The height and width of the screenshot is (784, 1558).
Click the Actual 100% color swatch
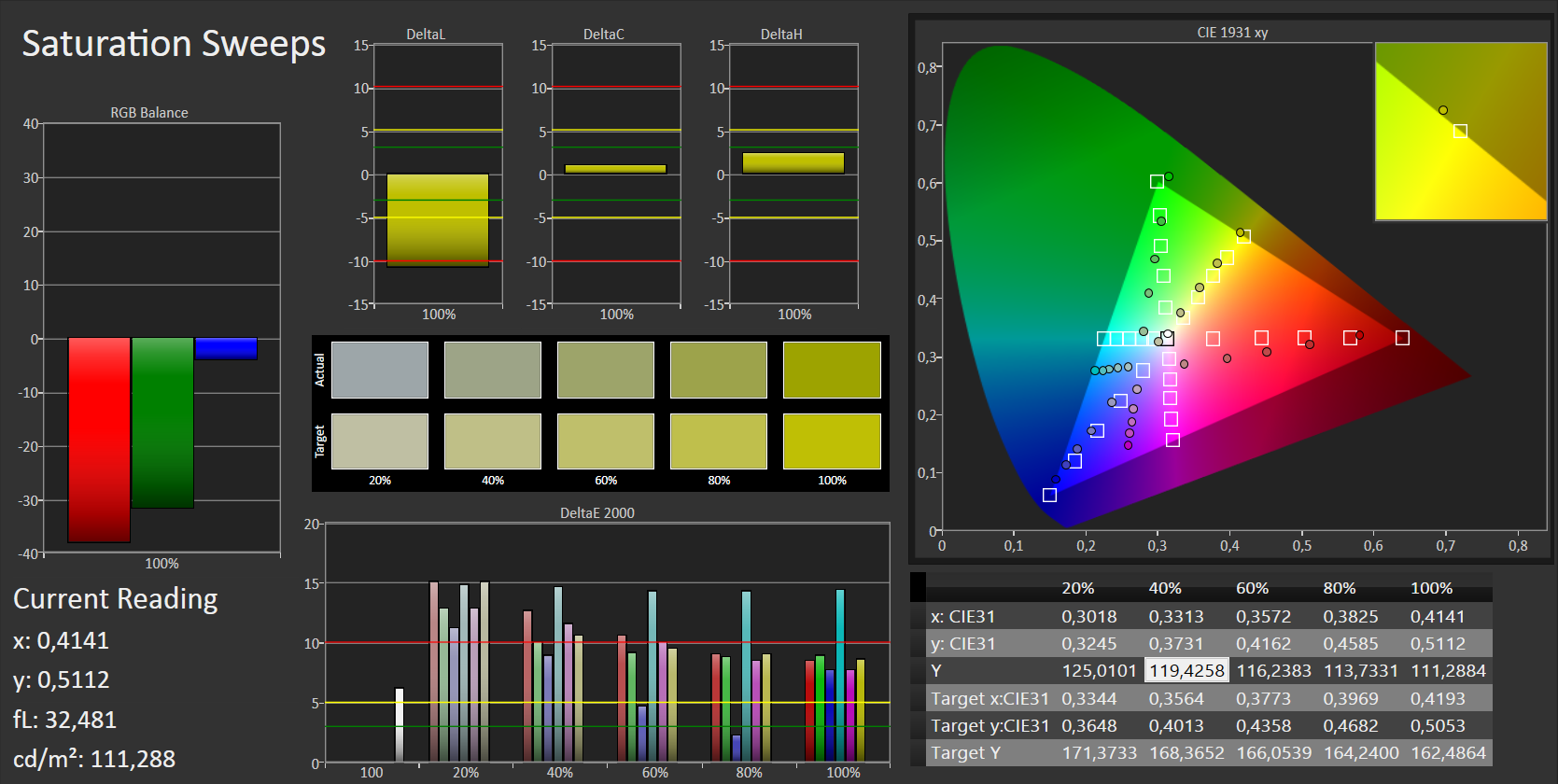(x=832, y=370)
